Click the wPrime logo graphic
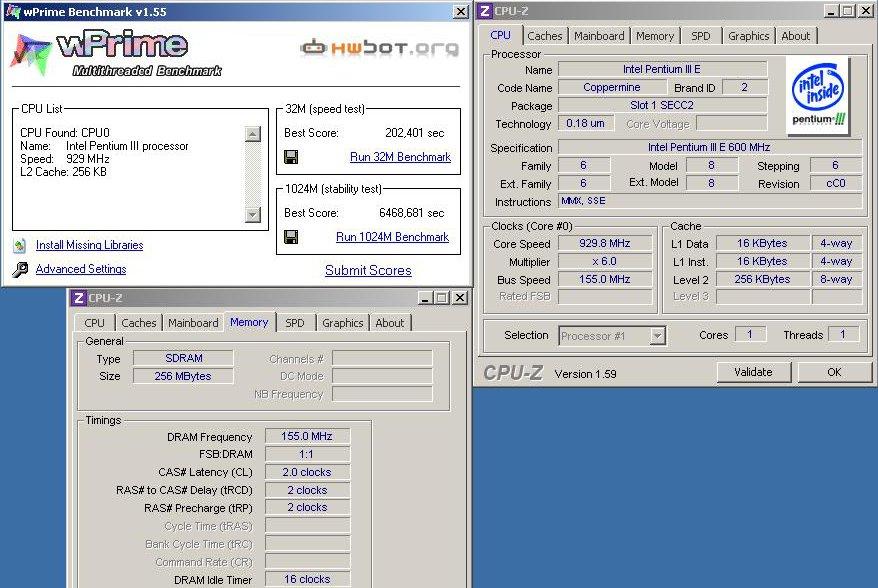This screenshot has height=588, width=878. coord(116,55)
